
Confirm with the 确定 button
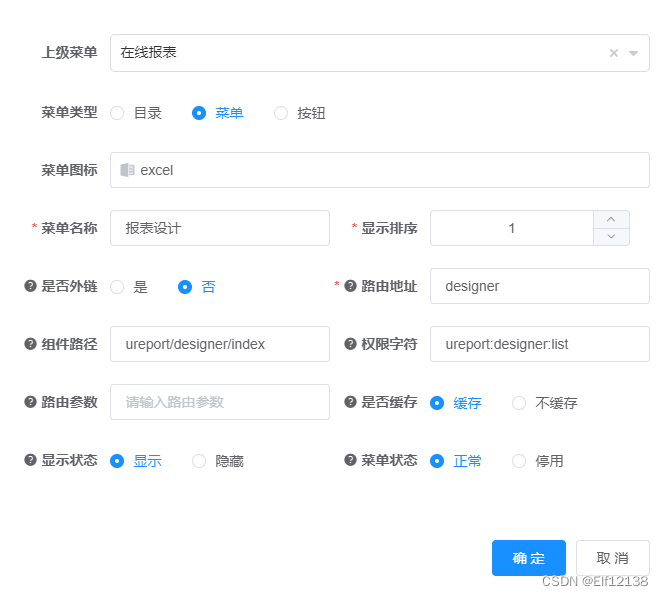(x=529, y=558)
